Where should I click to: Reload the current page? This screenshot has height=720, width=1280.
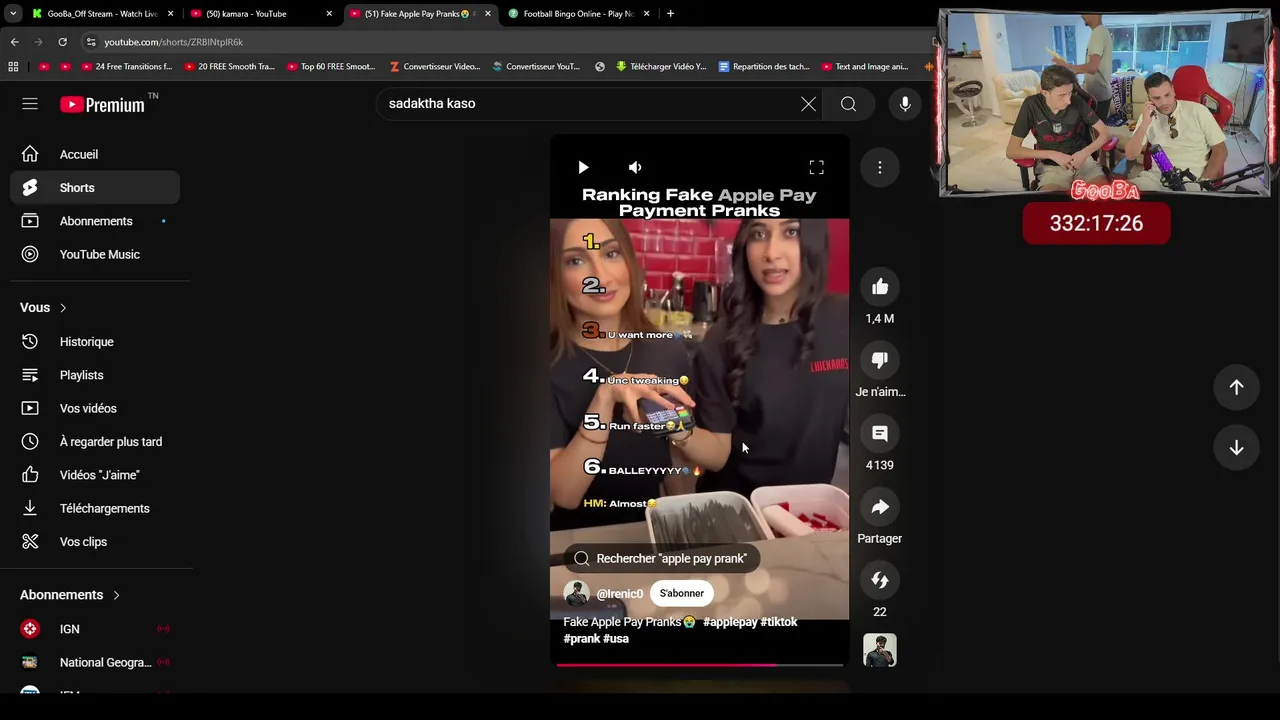pyautogui.click(x=62, y=42)
